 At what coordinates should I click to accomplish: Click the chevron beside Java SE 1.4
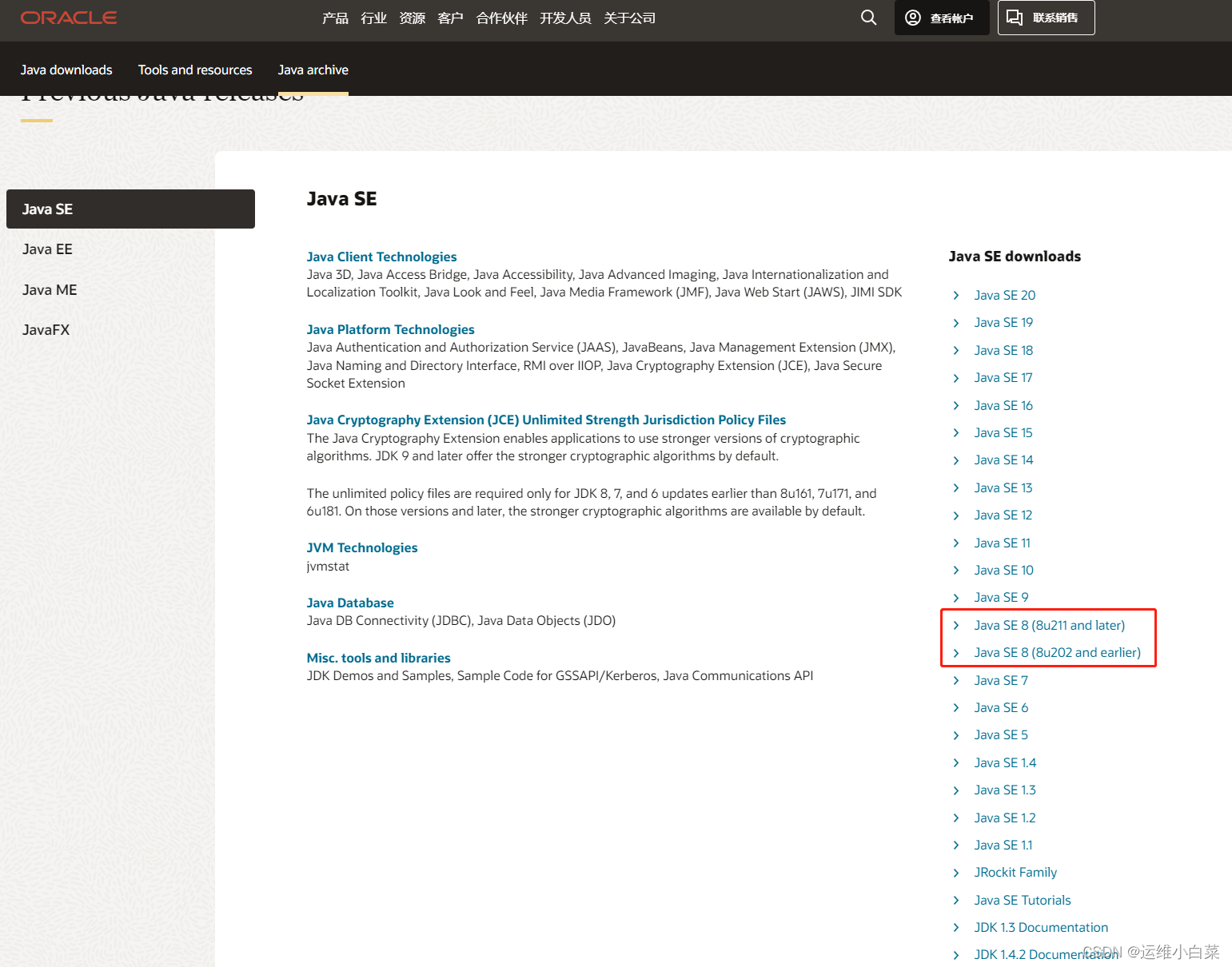click(956, 763)
